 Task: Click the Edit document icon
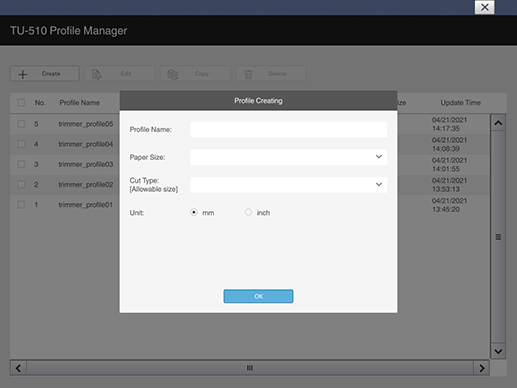96,74
